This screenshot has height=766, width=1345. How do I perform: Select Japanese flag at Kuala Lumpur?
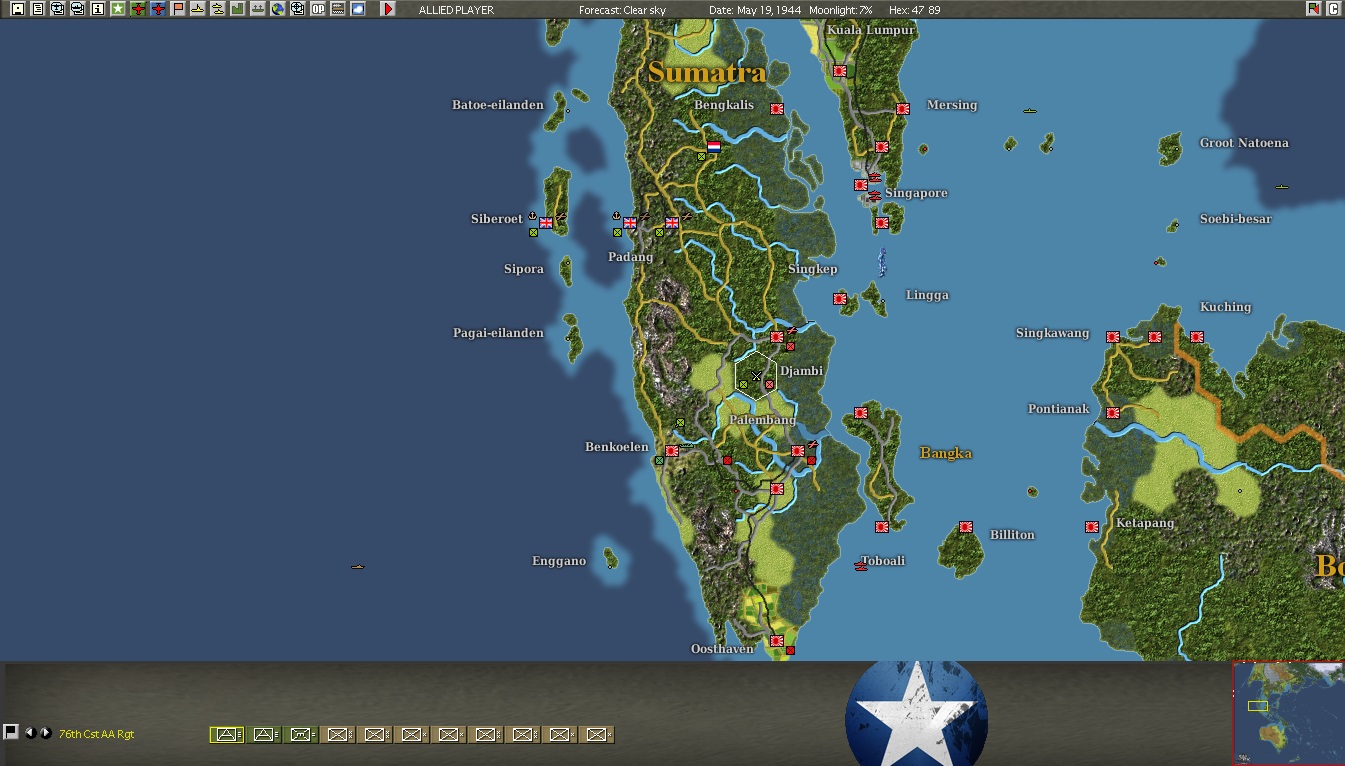840,71
